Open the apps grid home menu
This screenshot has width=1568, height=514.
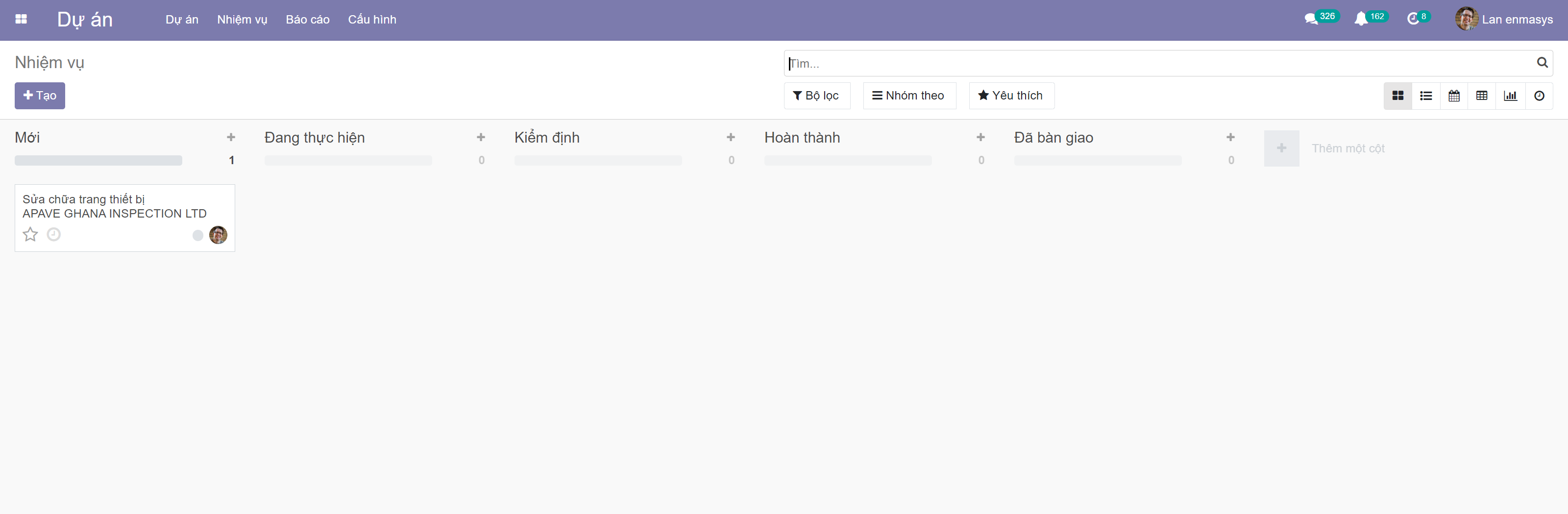21,20
